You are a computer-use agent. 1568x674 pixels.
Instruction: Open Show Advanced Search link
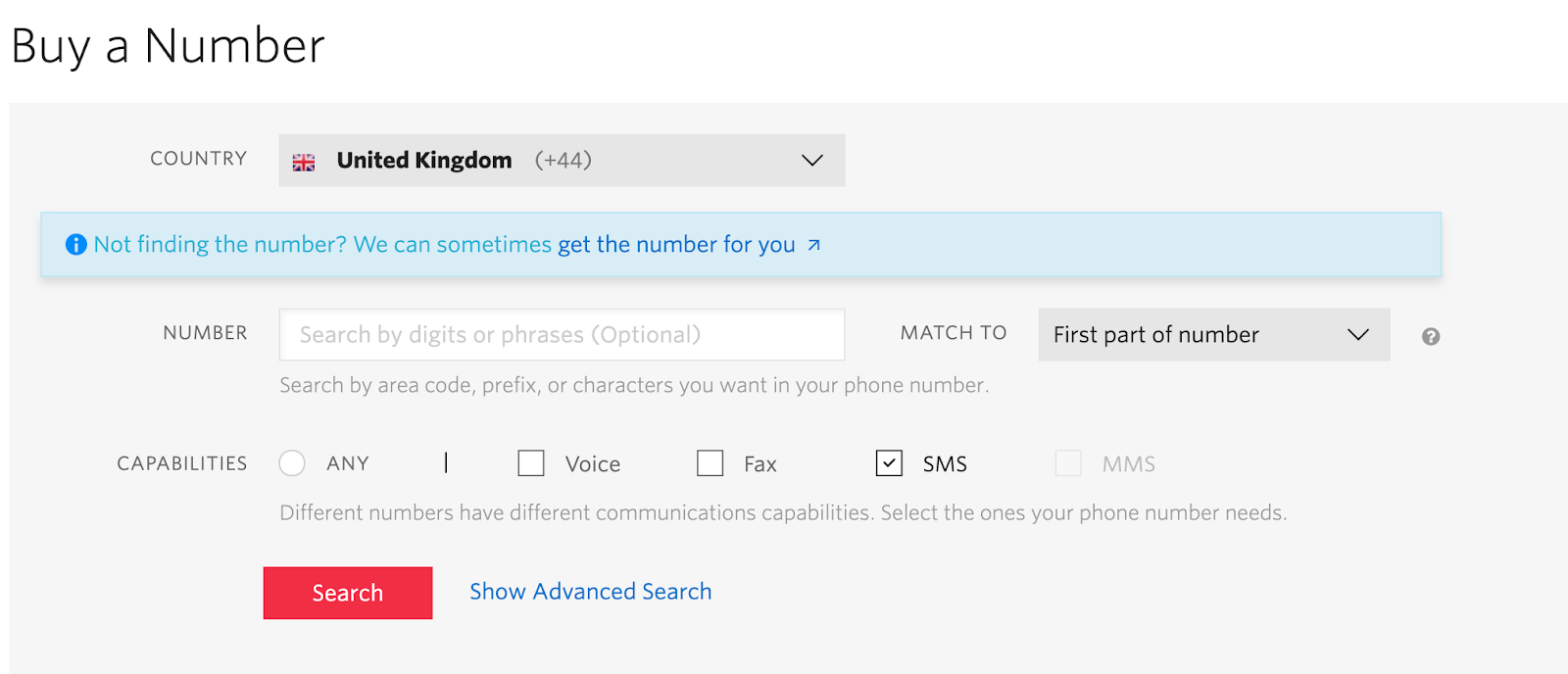pyautogui.click(x=591, y=592)
